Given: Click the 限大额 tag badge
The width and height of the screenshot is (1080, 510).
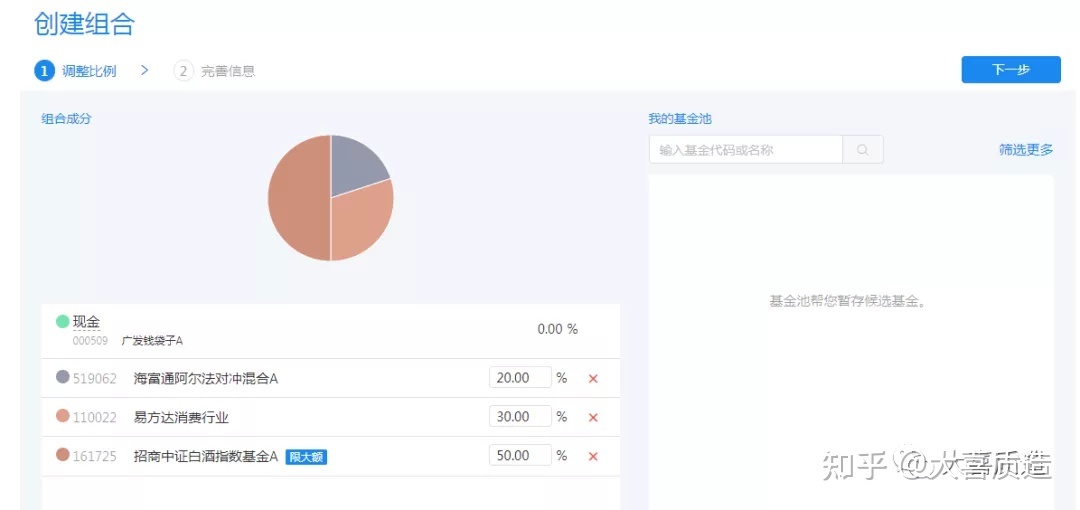Looking at the screenshot, I should tap(307, 457).
